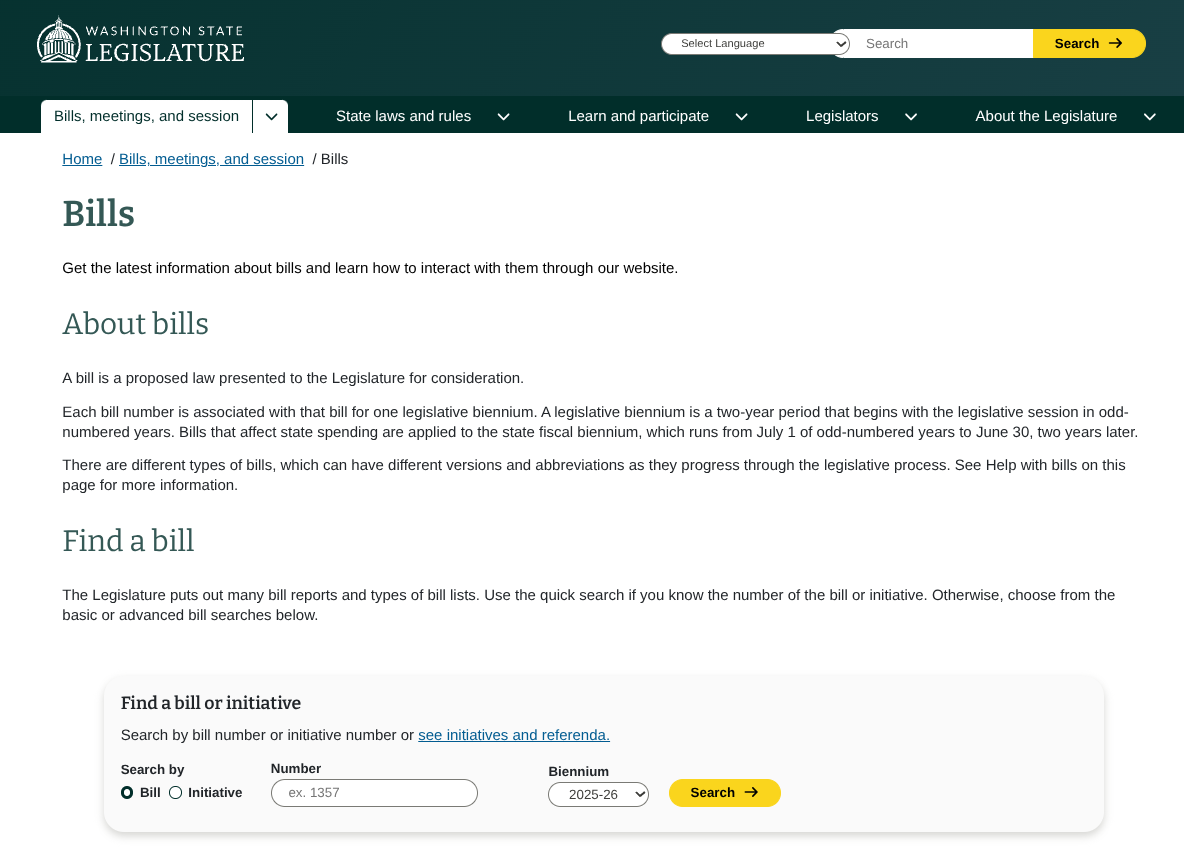The image size is (1184, 865).
Task: Click the Search by label
Action: coord(153,769)
